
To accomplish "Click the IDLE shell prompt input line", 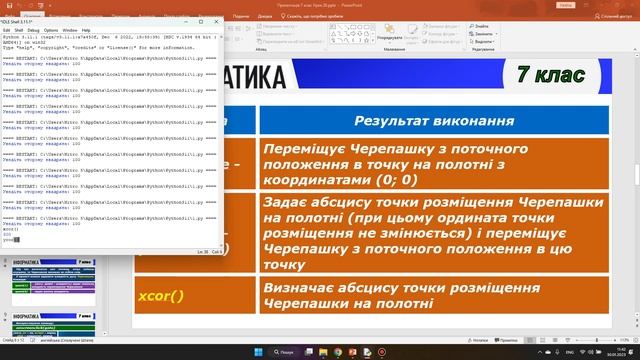I will (110, 240).
